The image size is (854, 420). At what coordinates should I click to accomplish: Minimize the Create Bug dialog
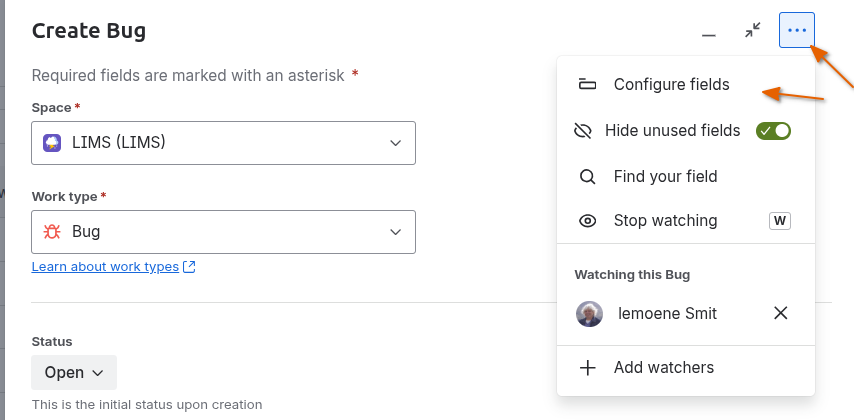pyautogui.click(x=708, y=33)
